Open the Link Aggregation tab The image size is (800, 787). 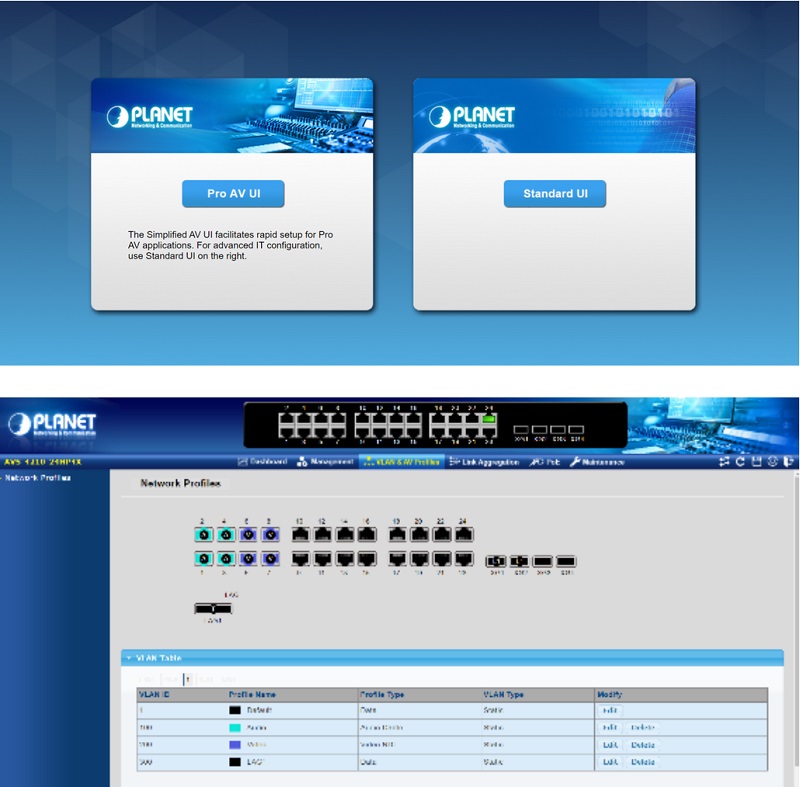[x=484, y=462]
